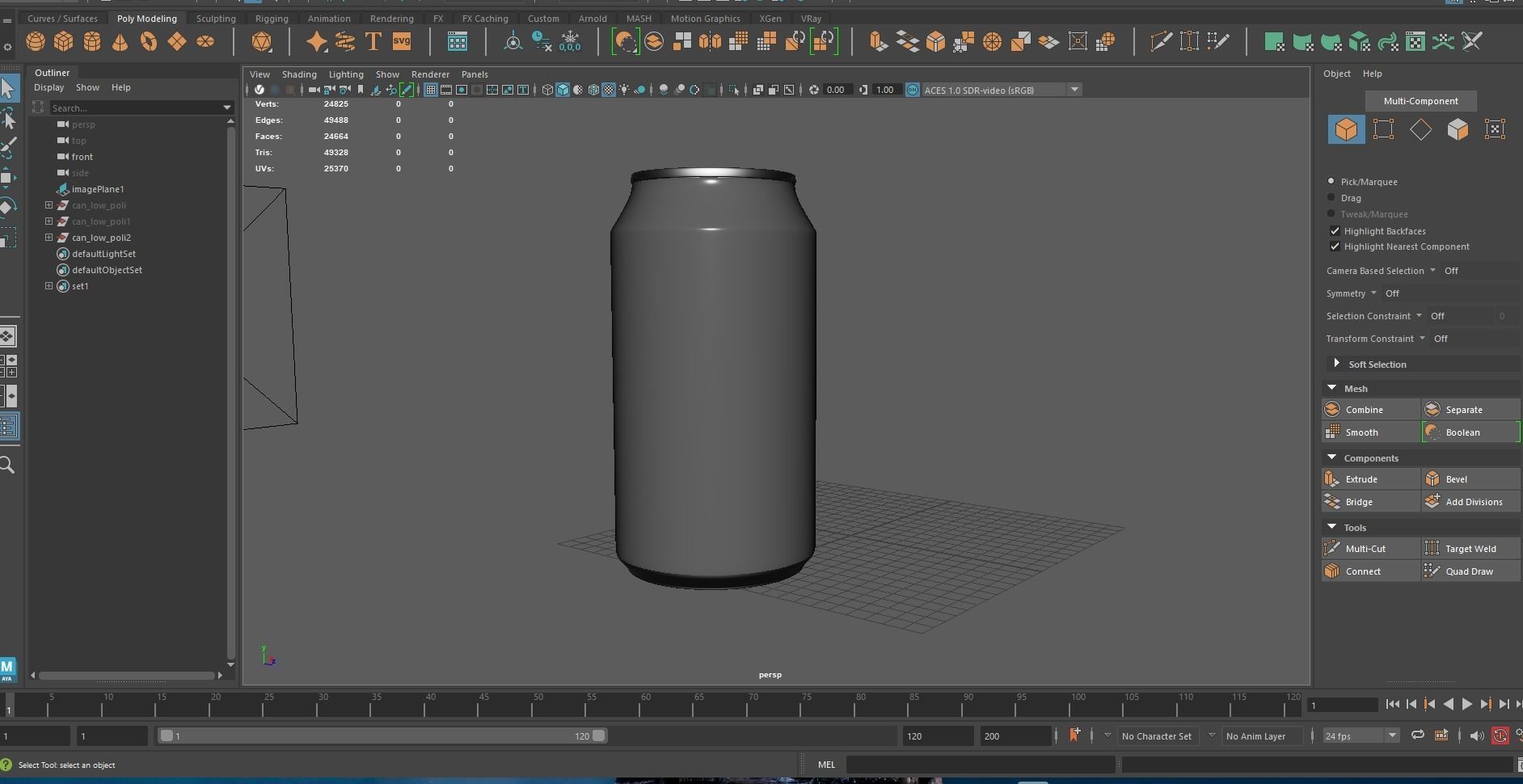Create a polygon plane from the shelf
This screenshot has width=1523, height=784.
(x=177, y=41)
